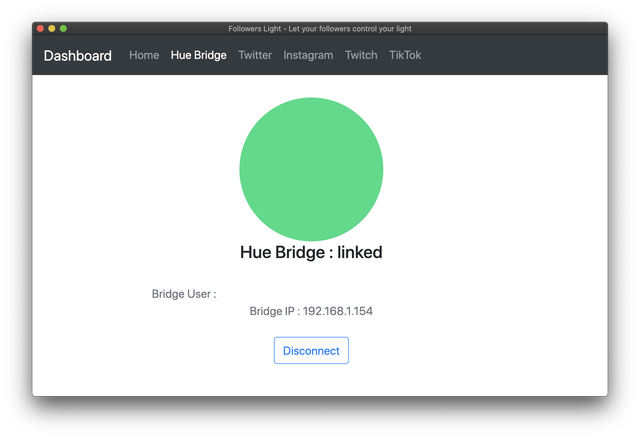Click the Followers Light window title
640x439 pixels.
pos(320,29)
